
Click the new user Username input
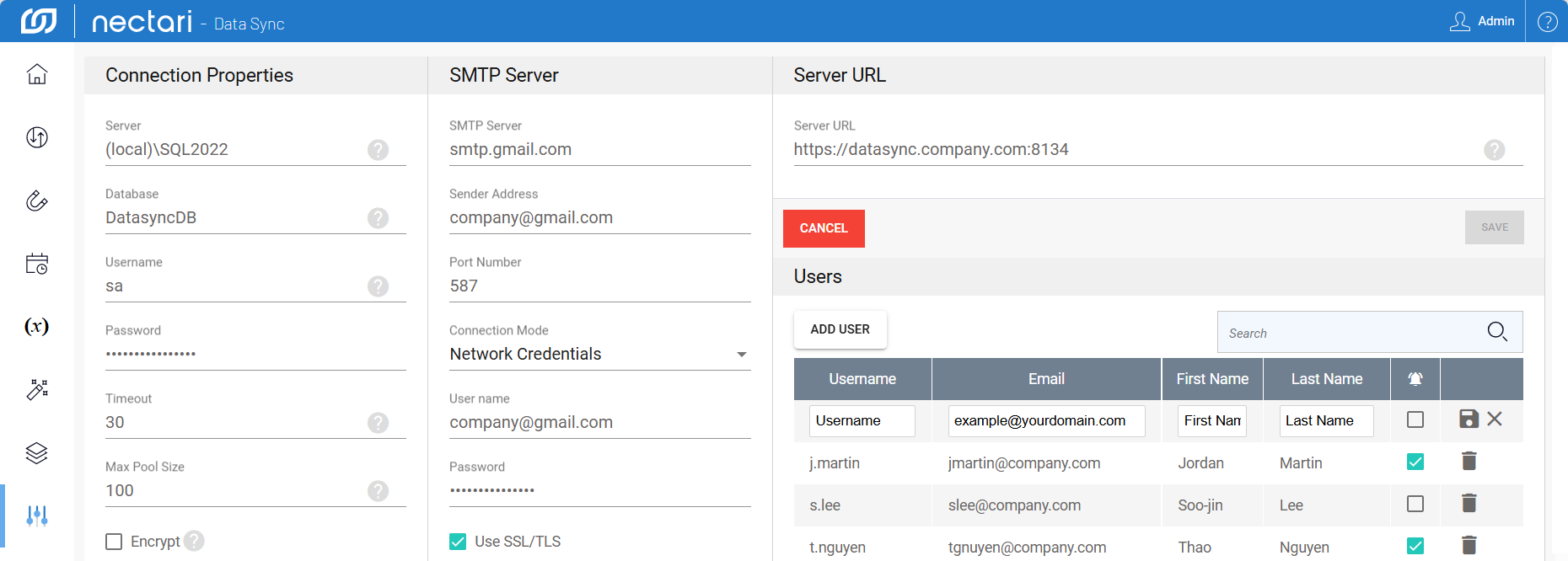[862, 421]
